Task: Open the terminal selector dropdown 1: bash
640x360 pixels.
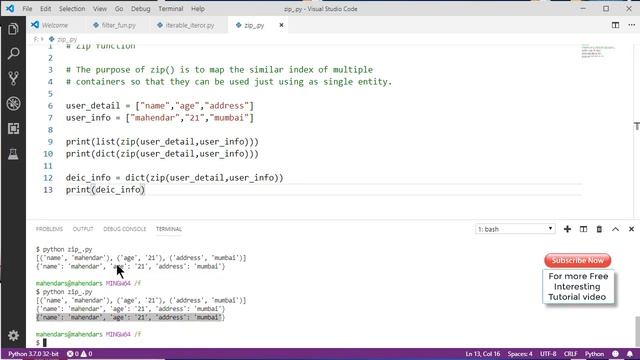Action: 515,229
